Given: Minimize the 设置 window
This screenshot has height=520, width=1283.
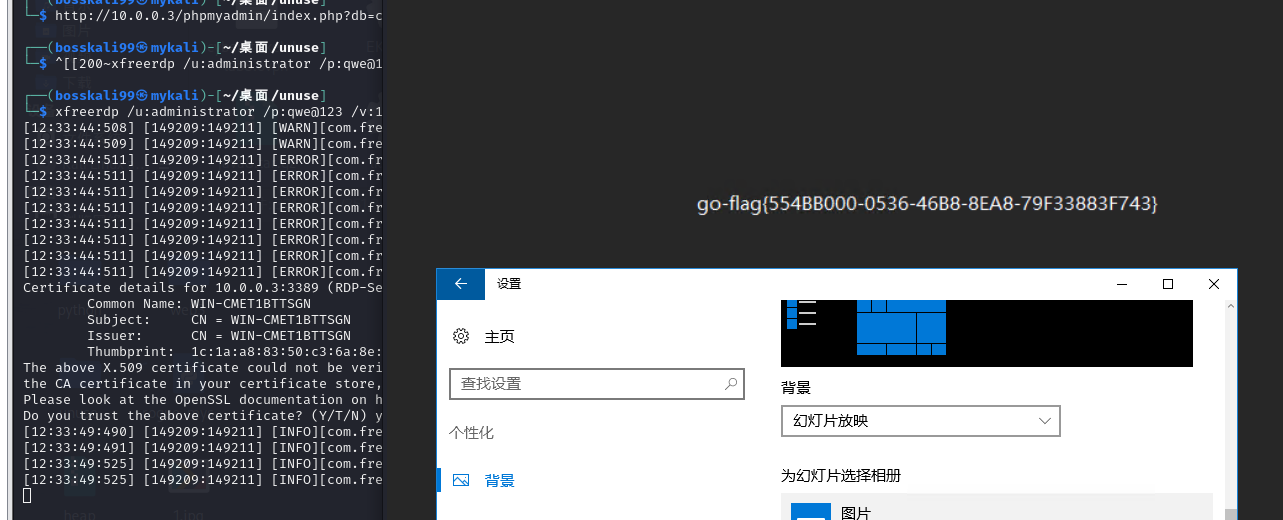Looking at the screenshot, I should pos(1122,284).
